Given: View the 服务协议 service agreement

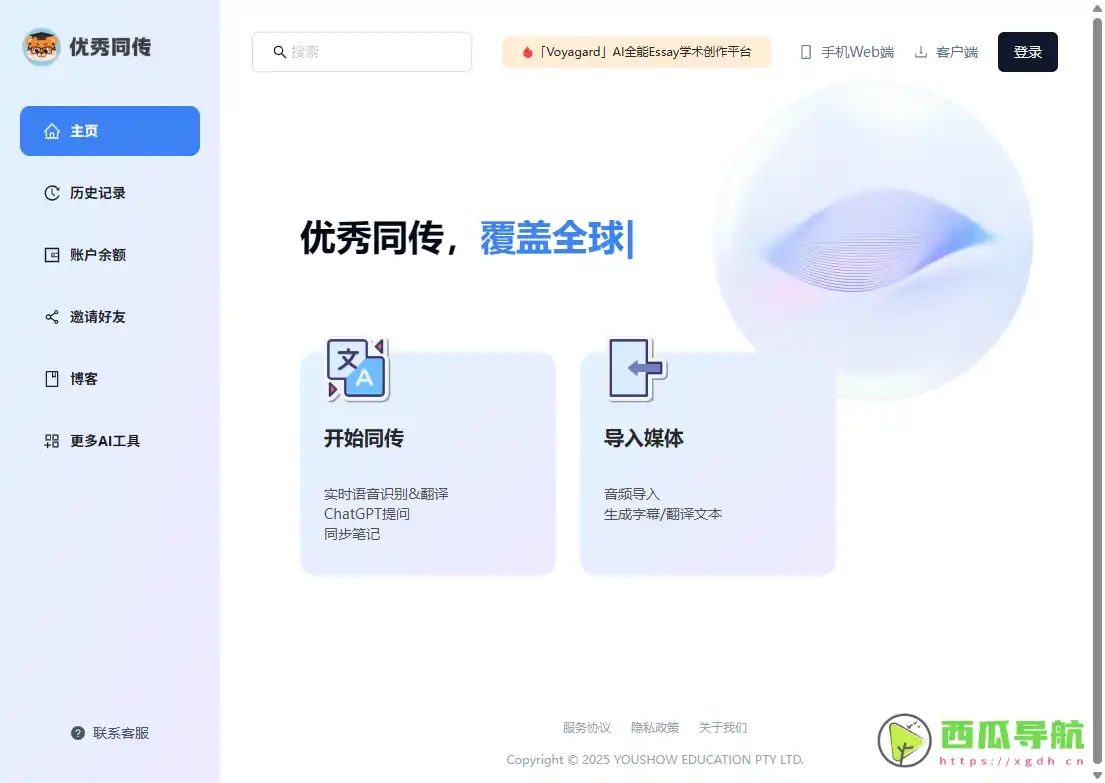Looking at the screenshot, I should pyautogui.click(x=587, y=727).
